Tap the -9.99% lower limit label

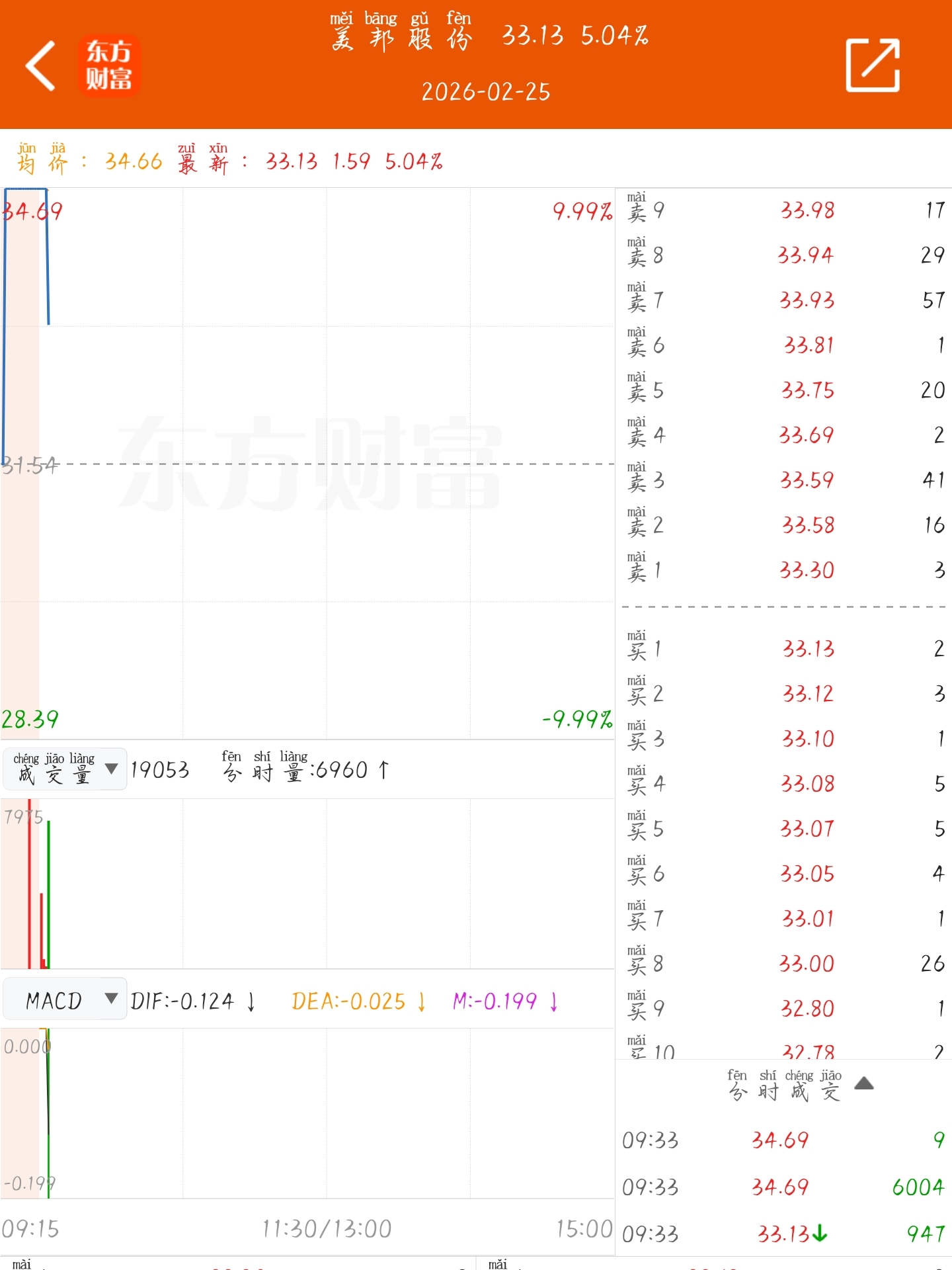tap(577, 719)
